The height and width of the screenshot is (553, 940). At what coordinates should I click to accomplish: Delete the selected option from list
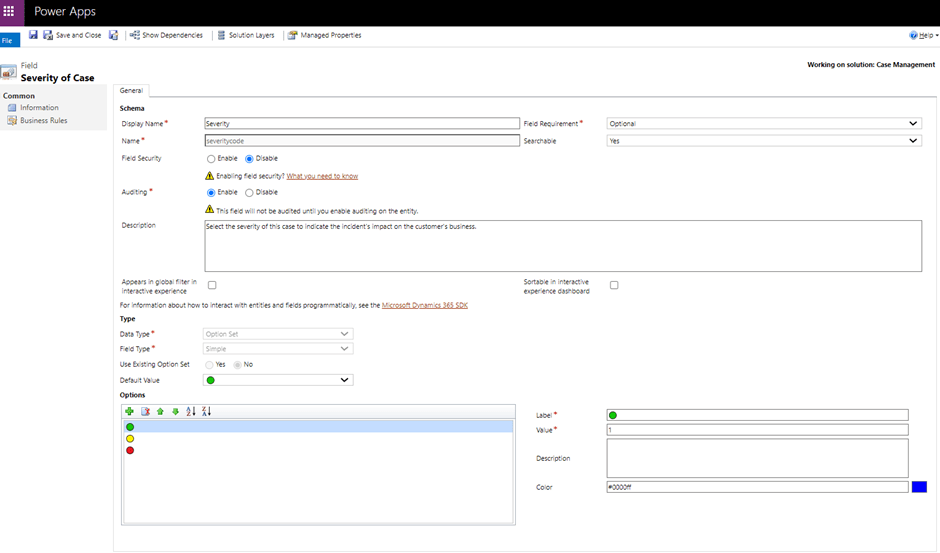(x=145, y=411)
